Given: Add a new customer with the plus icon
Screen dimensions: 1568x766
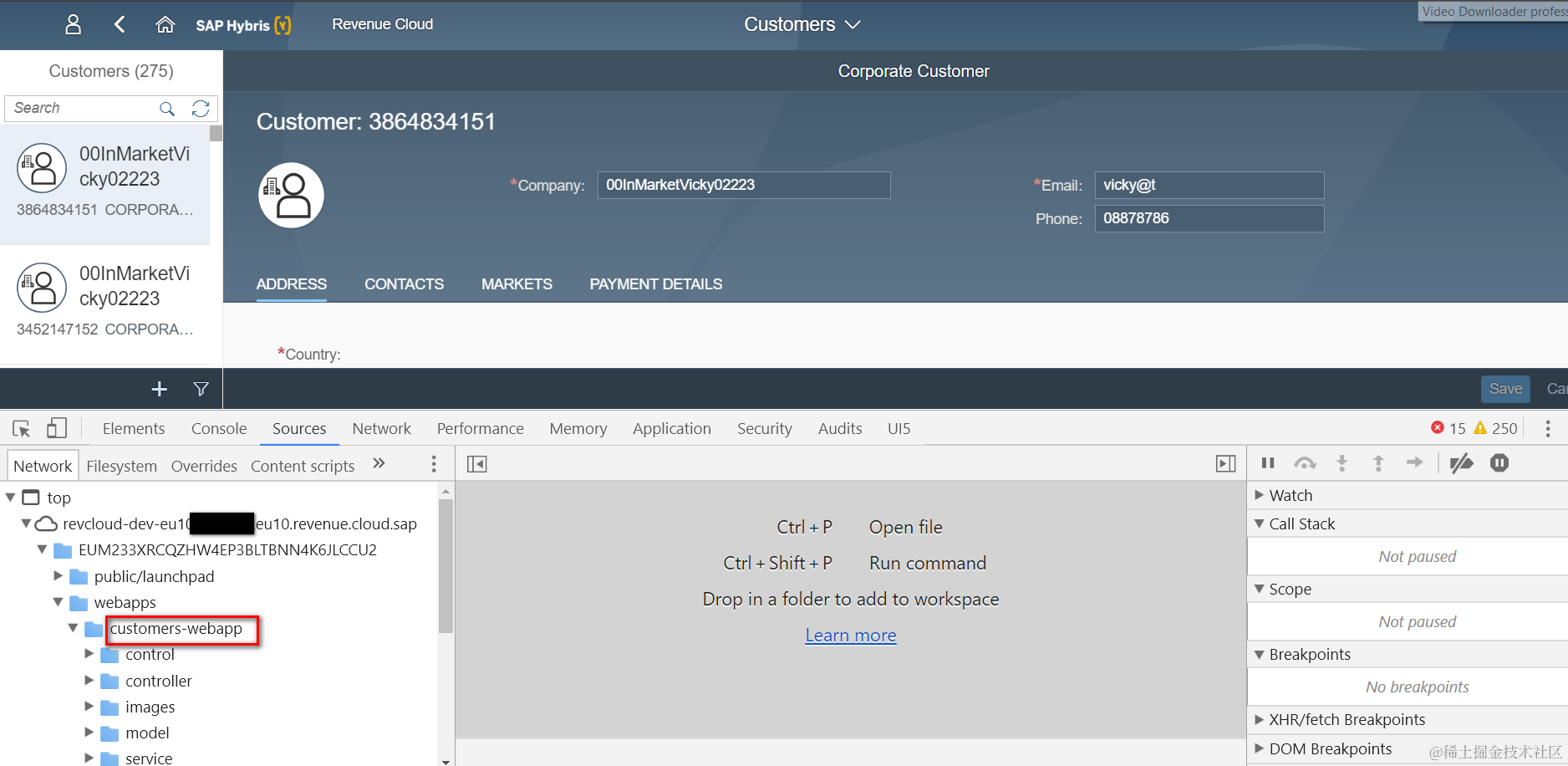Looking at the screenshot, I should tap(159, 389).
